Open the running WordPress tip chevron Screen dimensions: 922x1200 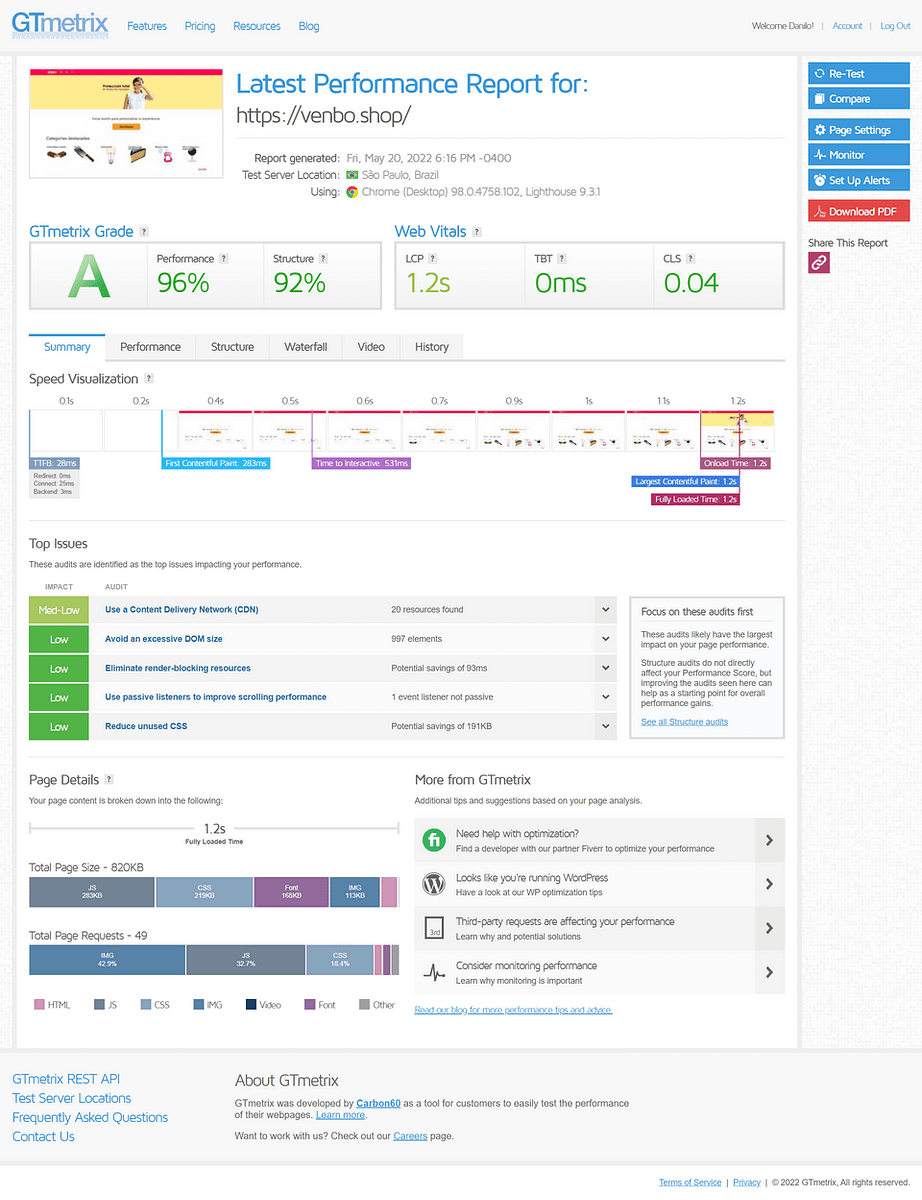(769, 884)
